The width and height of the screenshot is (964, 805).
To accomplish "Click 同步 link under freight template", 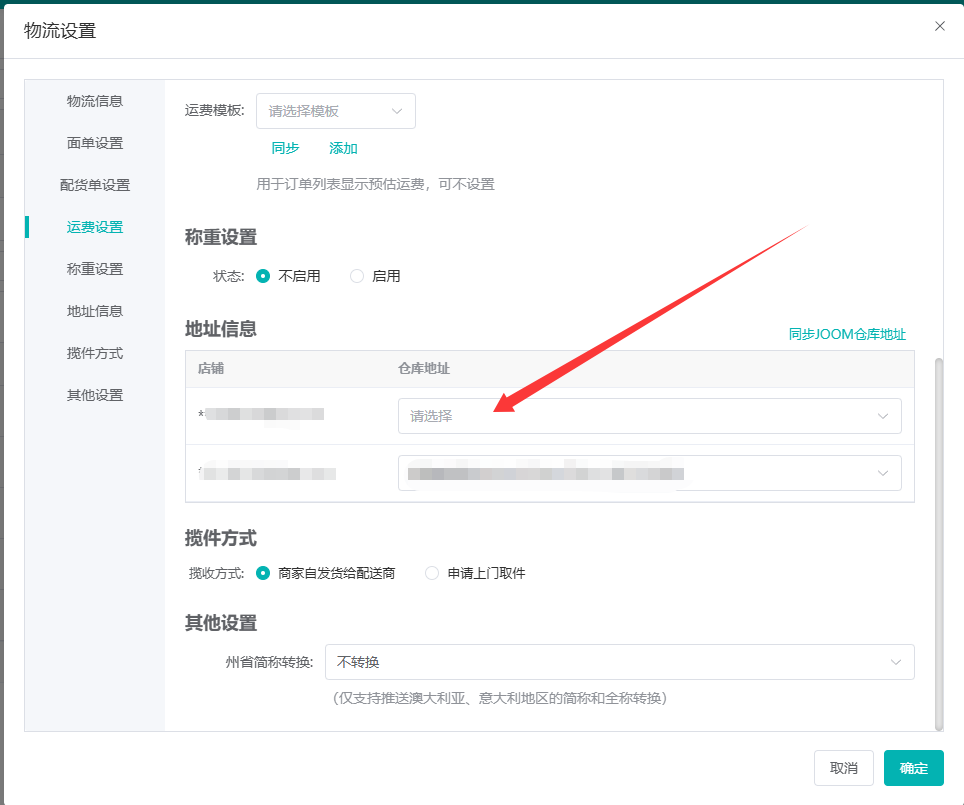I will point(285,148).
